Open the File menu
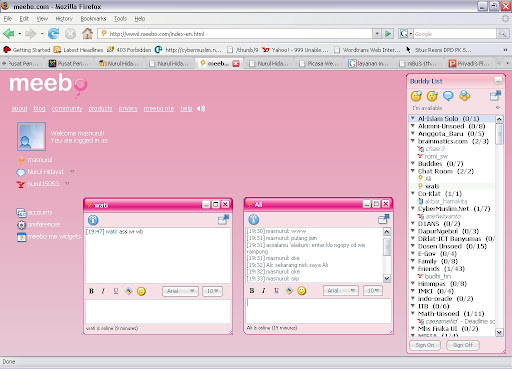Image resolution: width=512 pixels, height=369 pixels. (x=8, y=19)
